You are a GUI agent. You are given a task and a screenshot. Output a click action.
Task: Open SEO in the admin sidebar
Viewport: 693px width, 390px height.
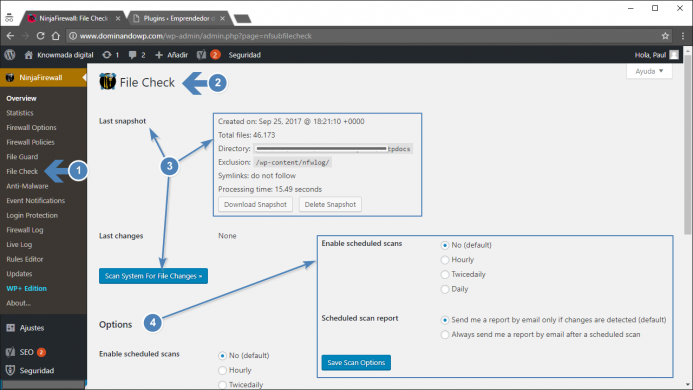26,352
